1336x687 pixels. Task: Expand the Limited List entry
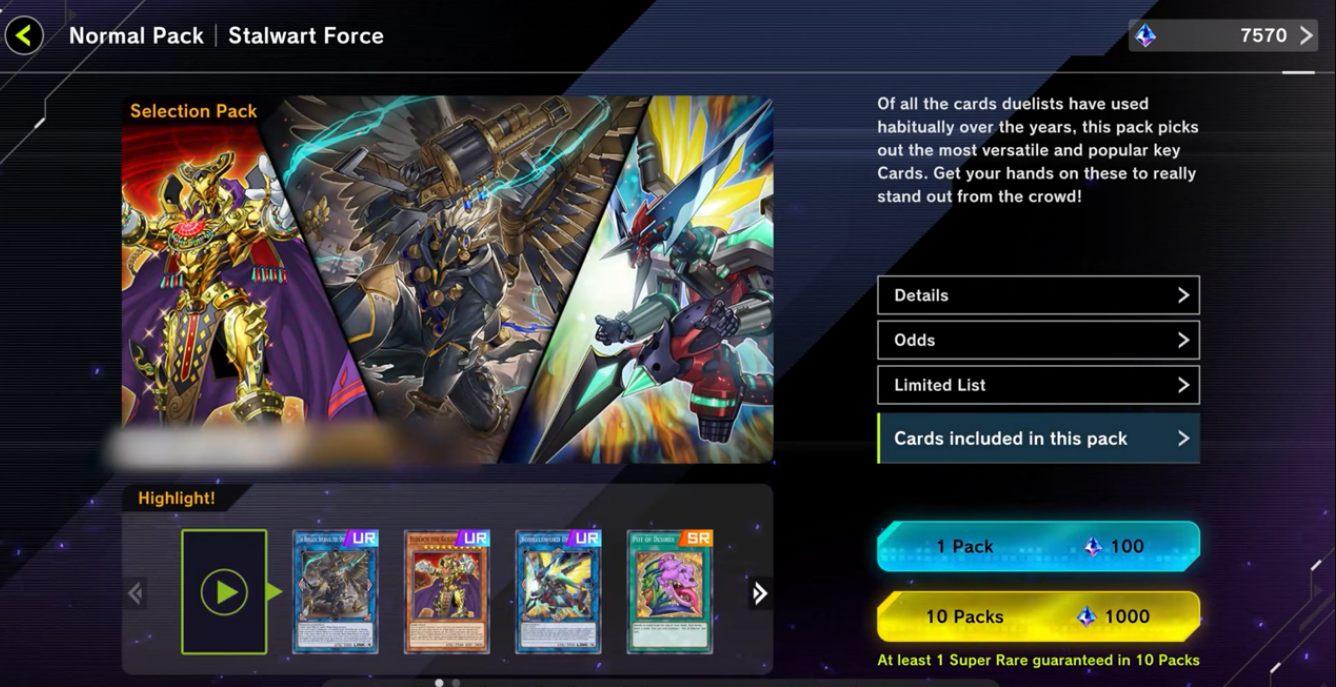pos(1038,385)
